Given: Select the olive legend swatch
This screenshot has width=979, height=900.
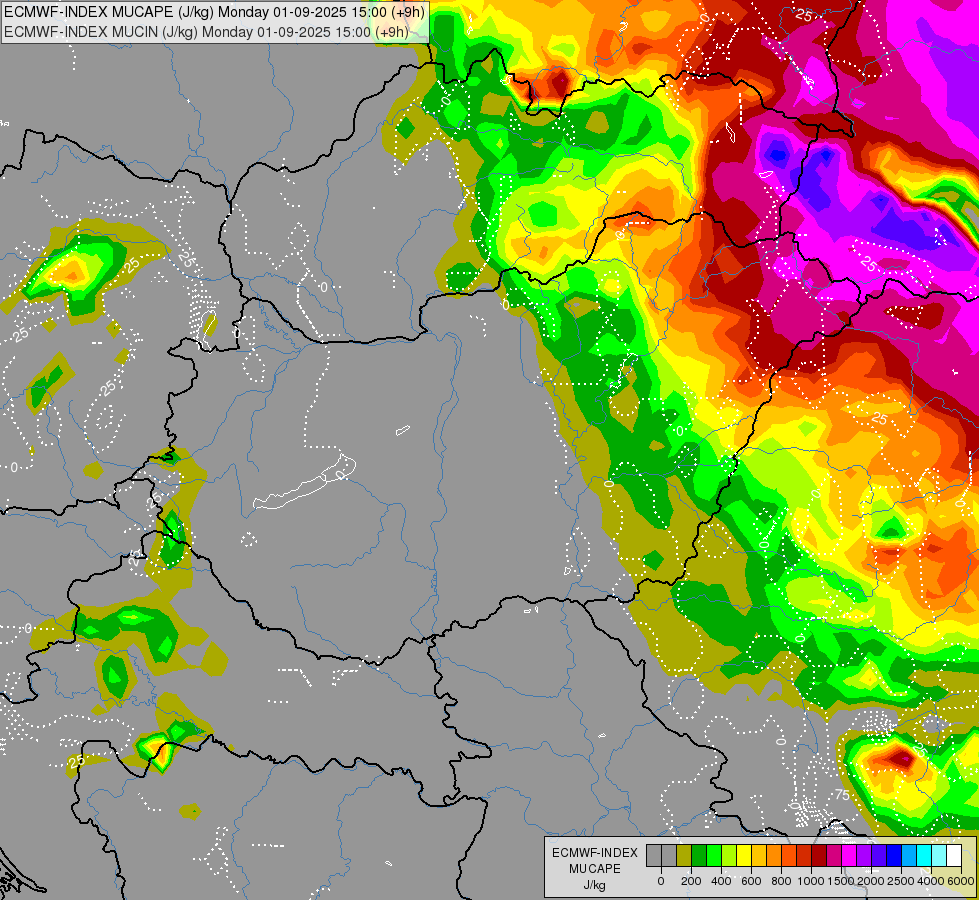Looking at the screenshot, I should point(684,855).
